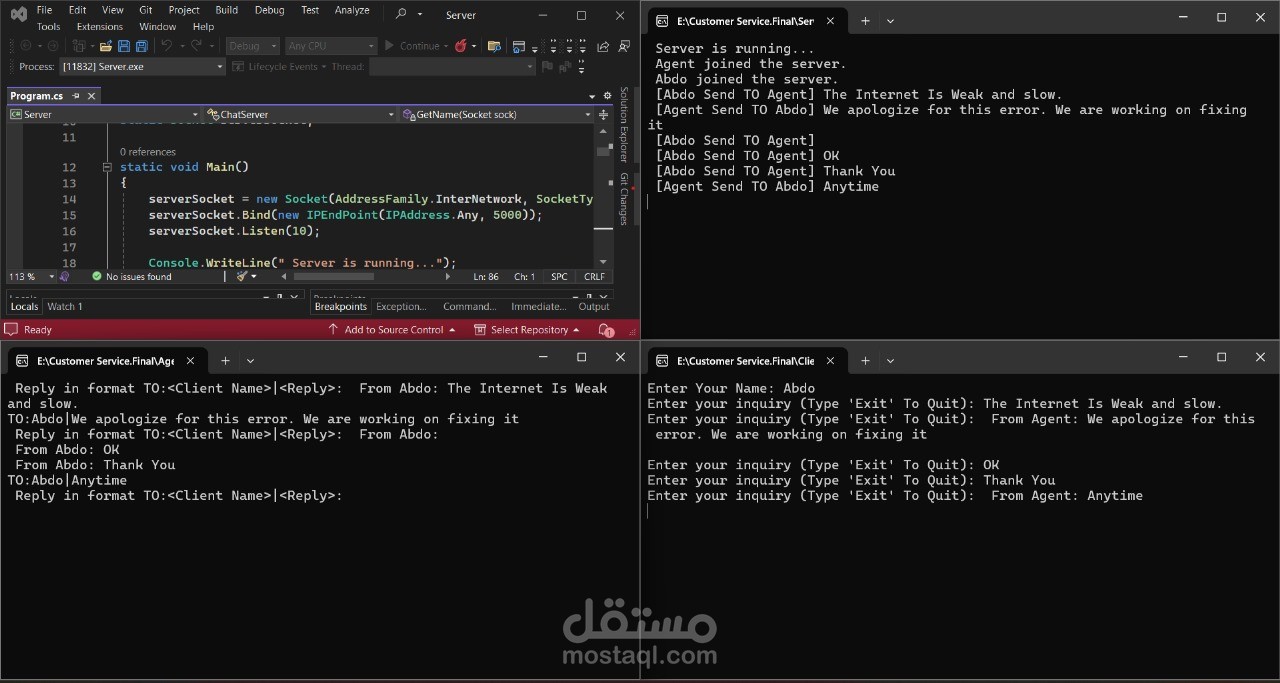The image size is (1280, 683).
Task: Open the Extensions menu
Action: coord(99,27)
